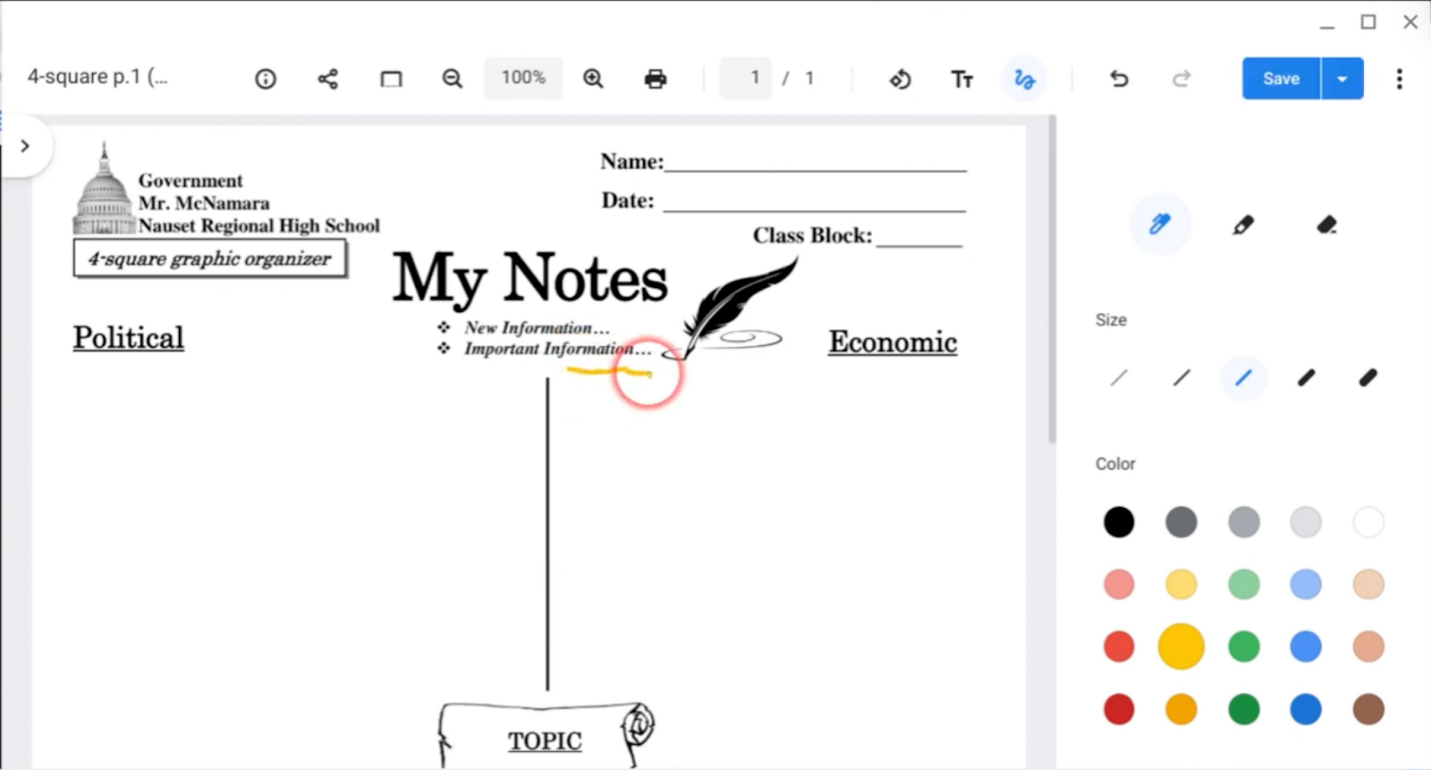Switch to the Eraser tool

click(1327, 224)
